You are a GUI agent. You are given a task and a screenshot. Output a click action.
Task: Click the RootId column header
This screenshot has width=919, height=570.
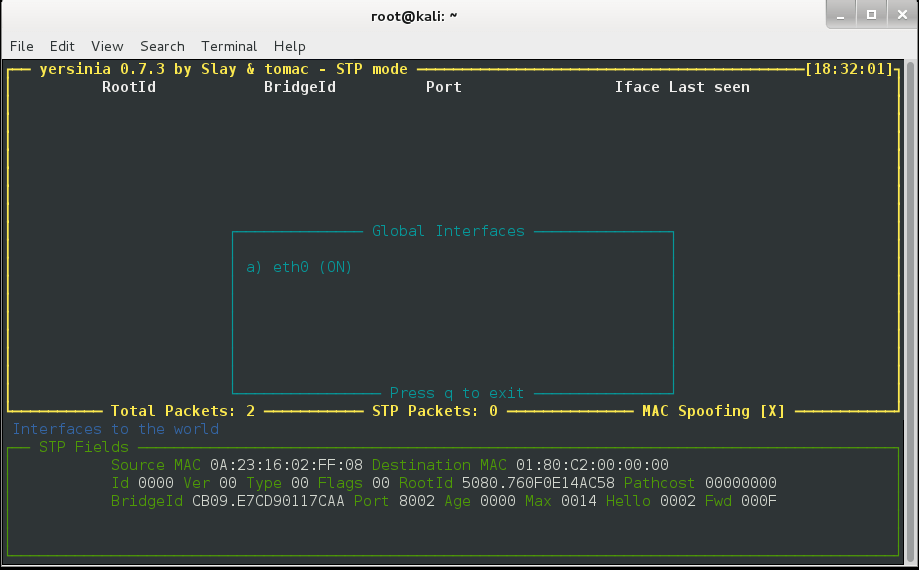pyautogui.click(x=129, y=87)
